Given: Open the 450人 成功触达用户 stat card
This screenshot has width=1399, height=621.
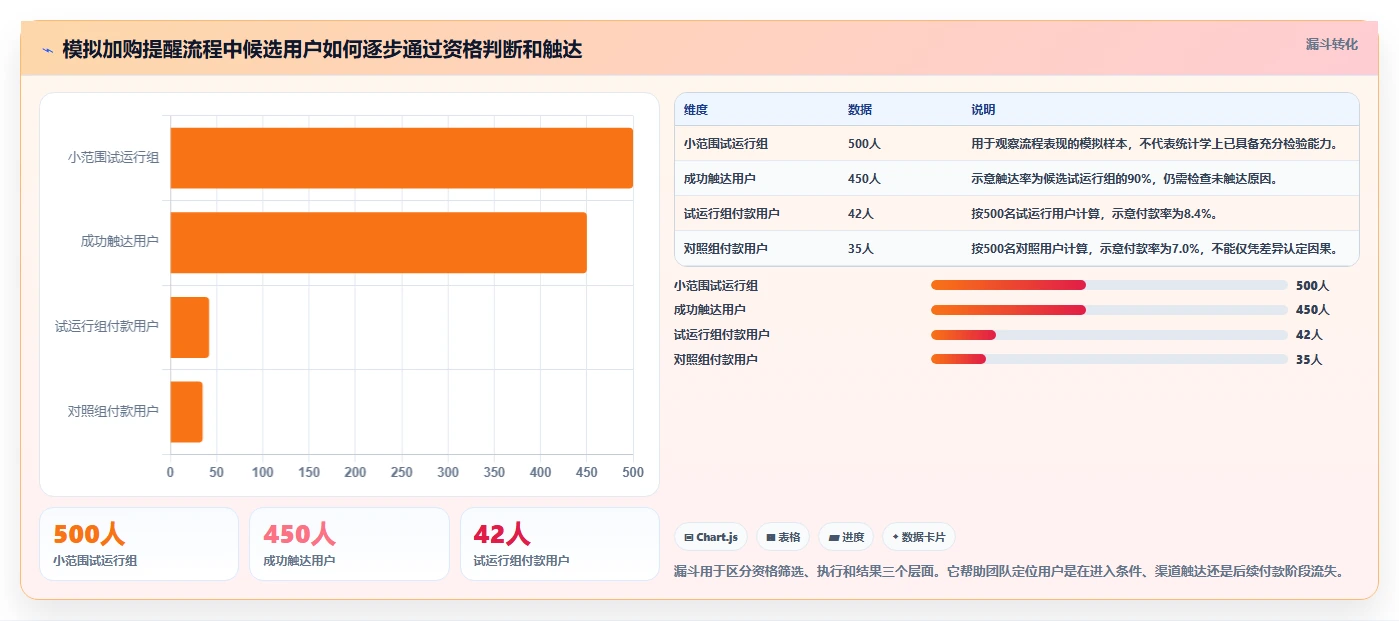Looking at the screenshot, I should [x=349, y=544].
